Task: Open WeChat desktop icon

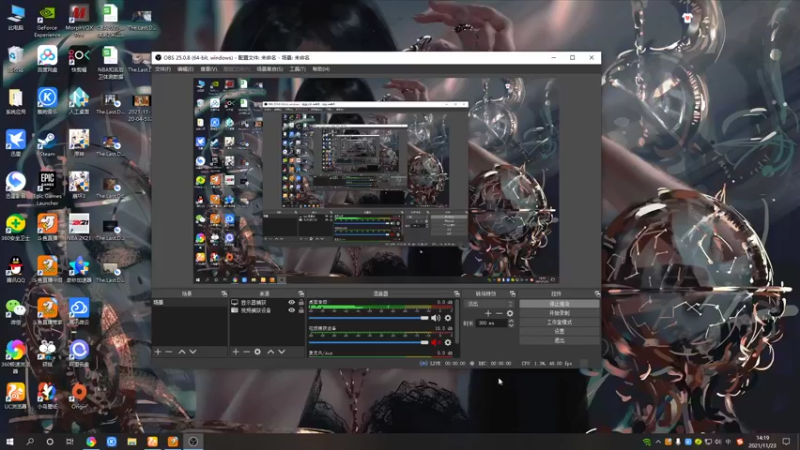Action: click(x=15, y=312)
